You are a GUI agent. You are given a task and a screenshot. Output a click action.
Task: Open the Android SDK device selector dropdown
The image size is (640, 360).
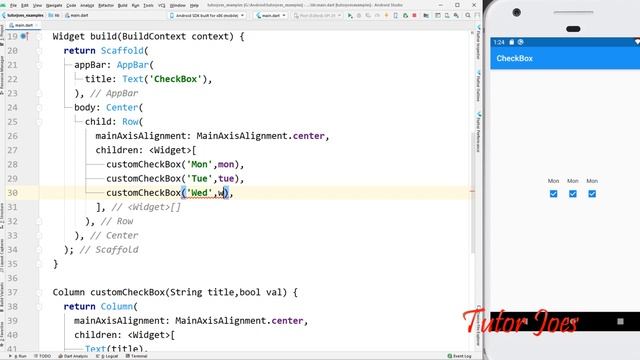coord(207,16)
